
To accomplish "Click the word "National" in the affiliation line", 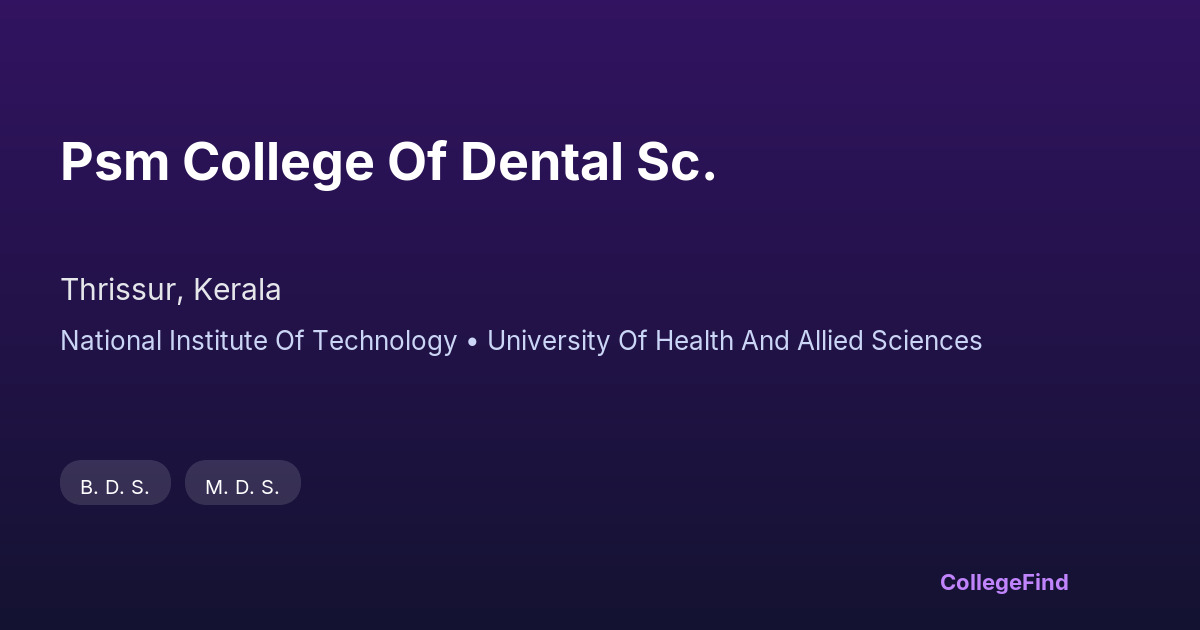I will click(110, 341).
